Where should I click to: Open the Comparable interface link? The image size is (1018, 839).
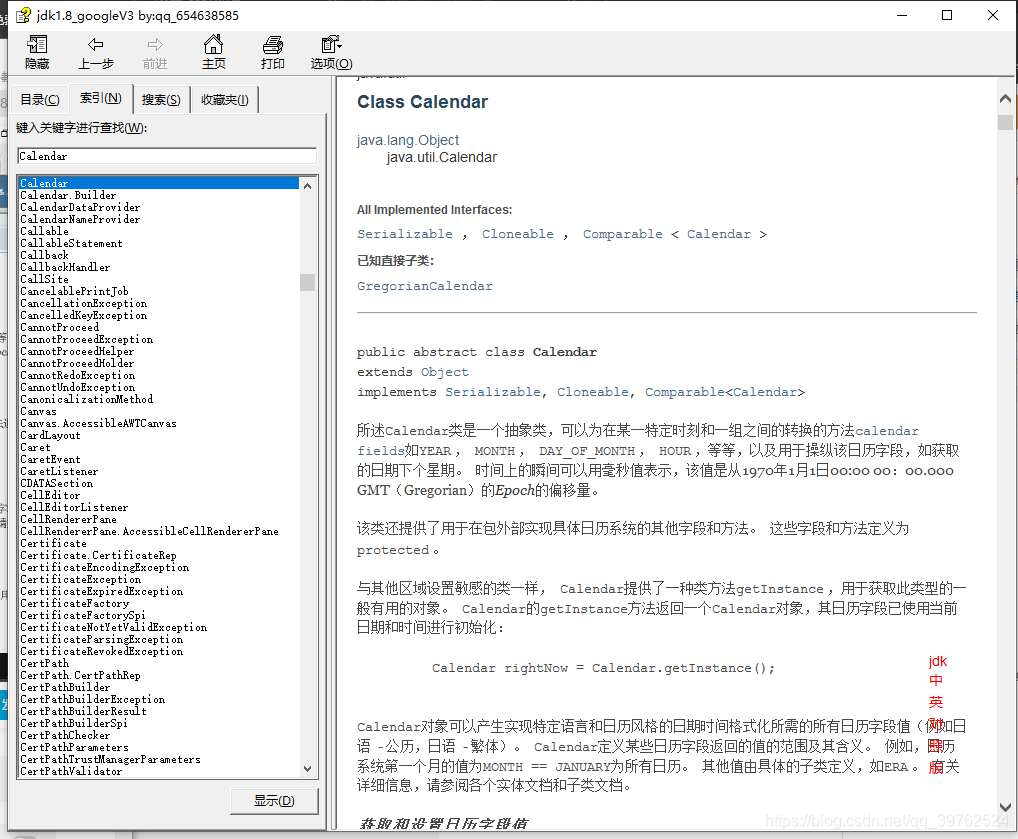[x=623, y=234]
